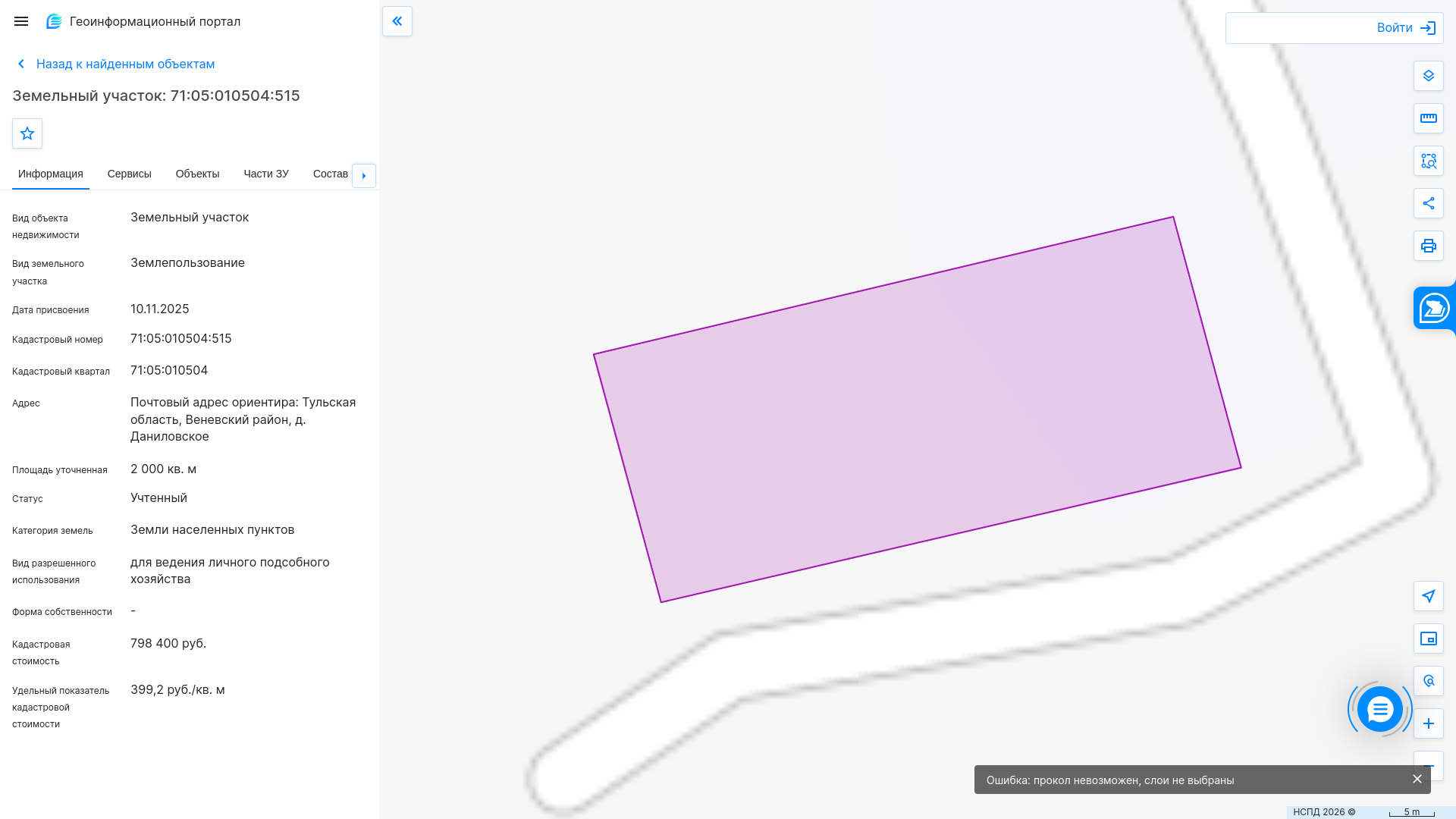Viewport: 1456px width, 819px height.
Task: Select the highlighted purple land parcel
Action: click(x=917, y=409)
